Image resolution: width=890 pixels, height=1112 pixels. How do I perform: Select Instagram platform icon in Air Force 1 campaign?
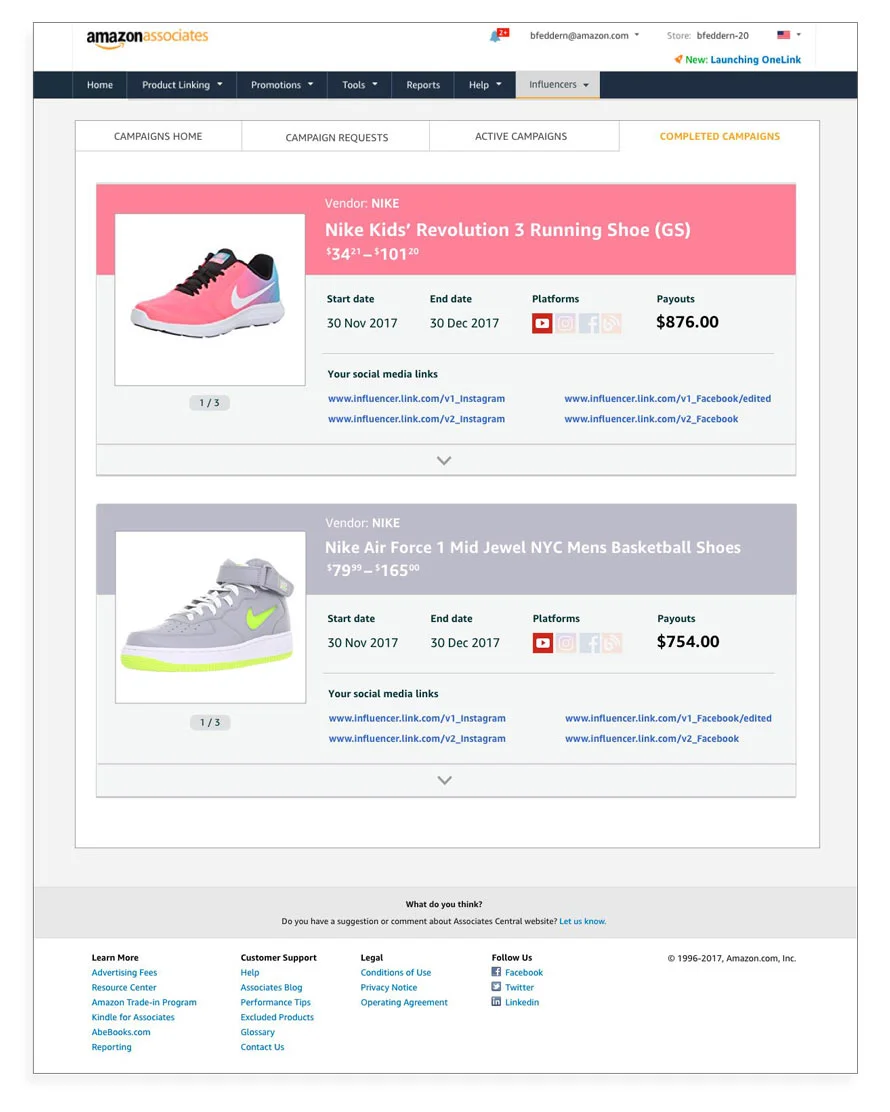[x=566, y=643]
